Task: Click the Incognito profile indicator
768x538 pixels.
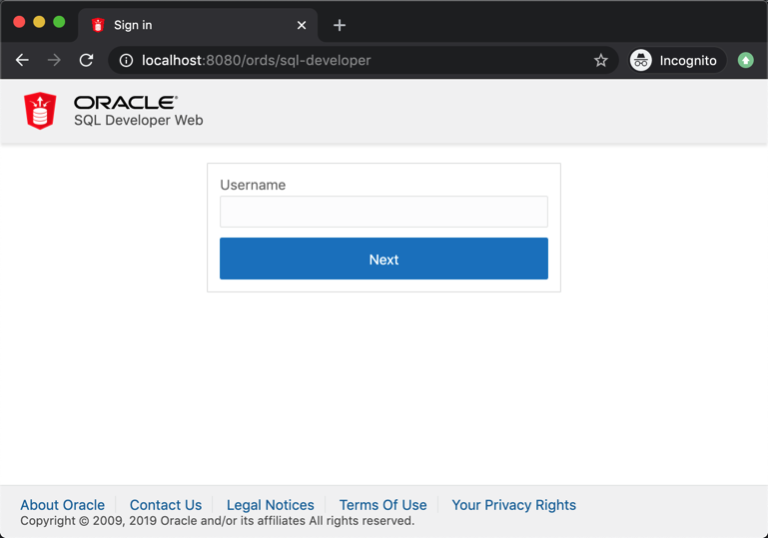Action: click(676, 60)
